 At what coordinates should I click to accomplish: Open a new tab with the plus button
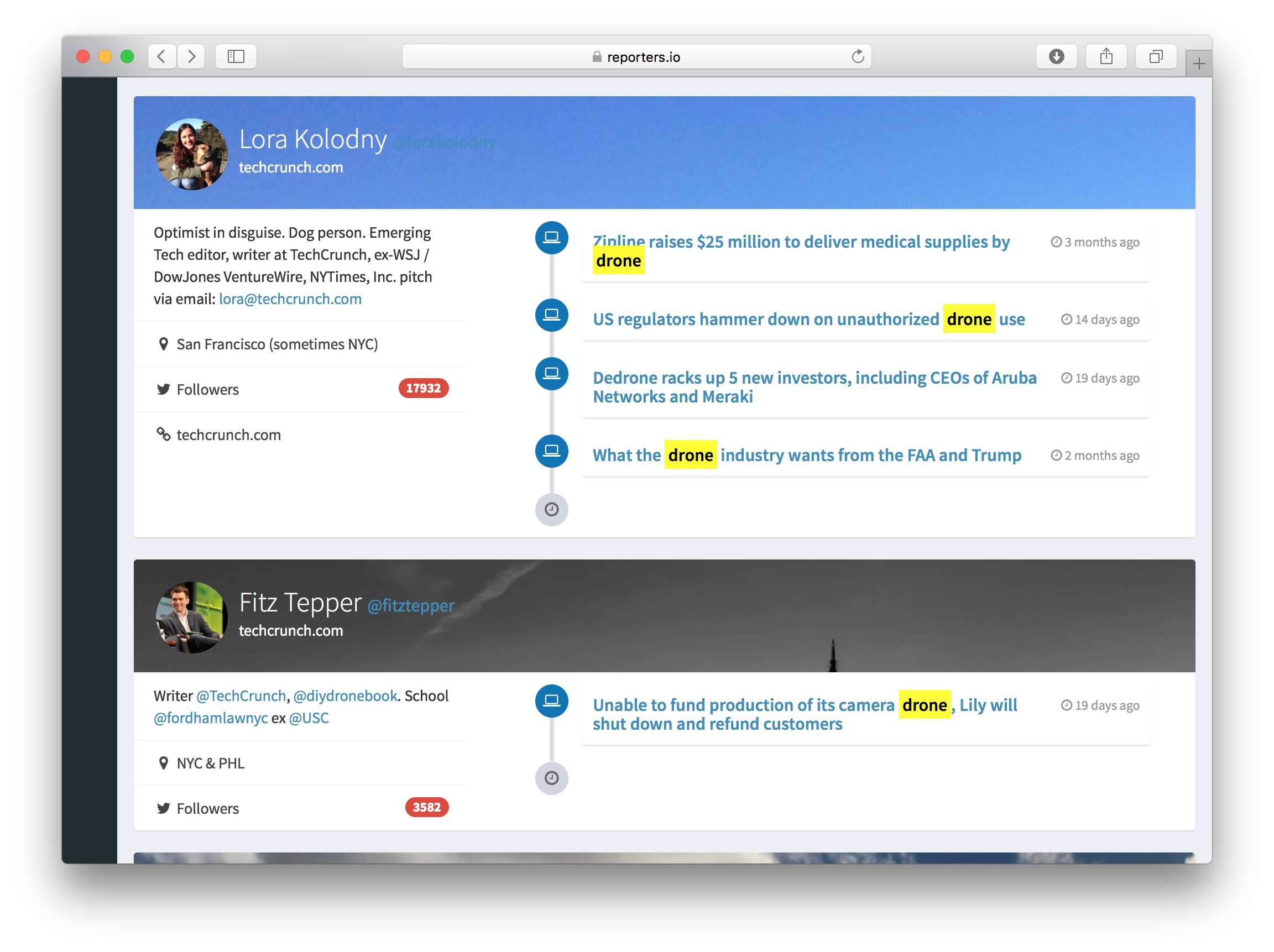(x=1199, y=62)
